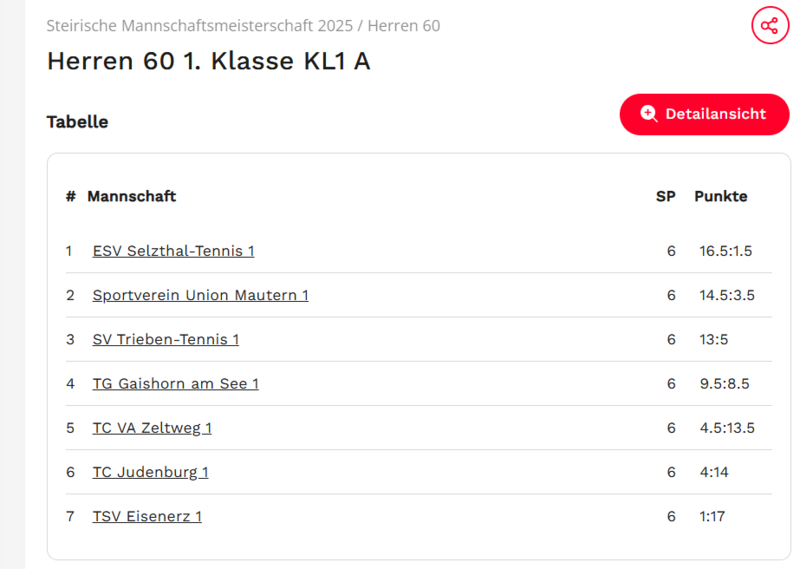Click the Mannschaft column header
This screenshot has width=800, height=569.
pos(131,196)
